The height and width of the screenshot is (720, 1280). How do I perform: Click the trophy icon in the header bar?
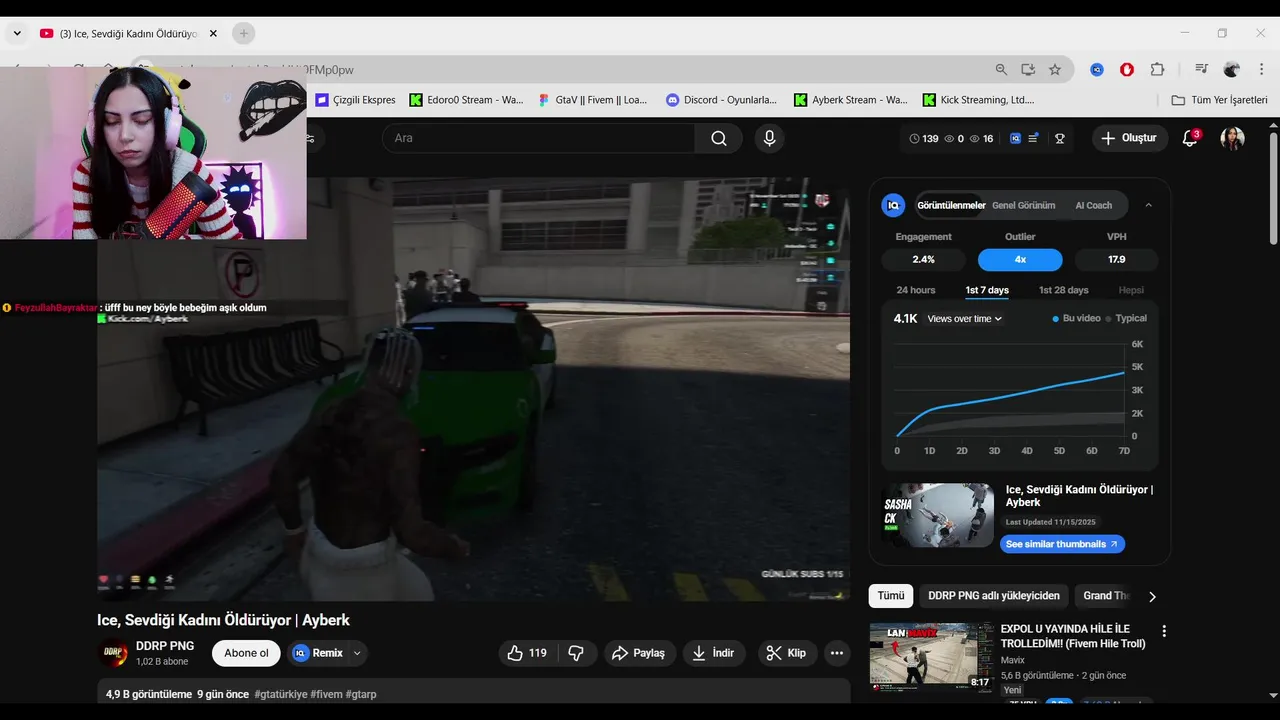click(x=1060, y=139)
